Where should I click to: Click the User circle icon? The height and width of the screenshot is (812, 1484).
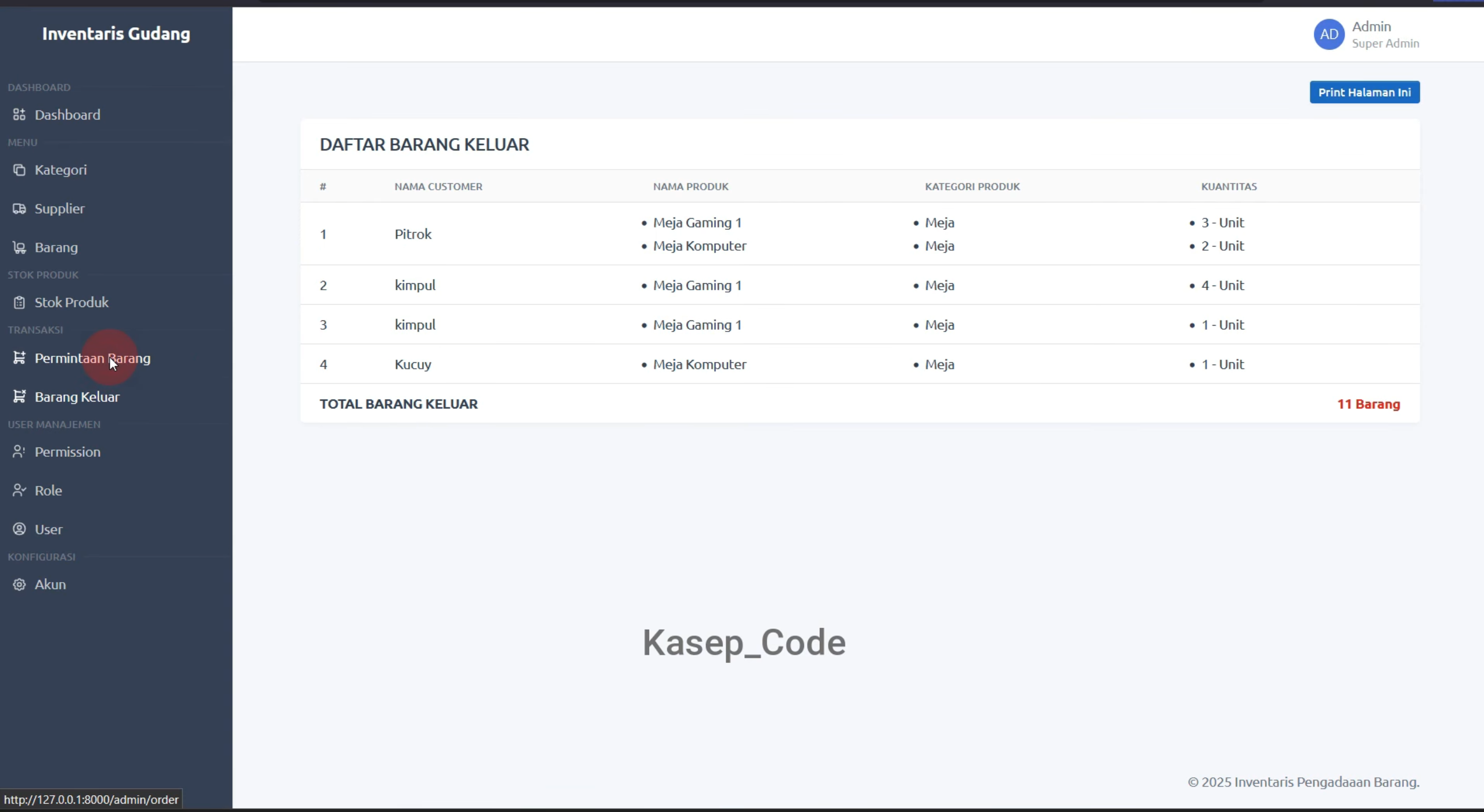(19, 529)
